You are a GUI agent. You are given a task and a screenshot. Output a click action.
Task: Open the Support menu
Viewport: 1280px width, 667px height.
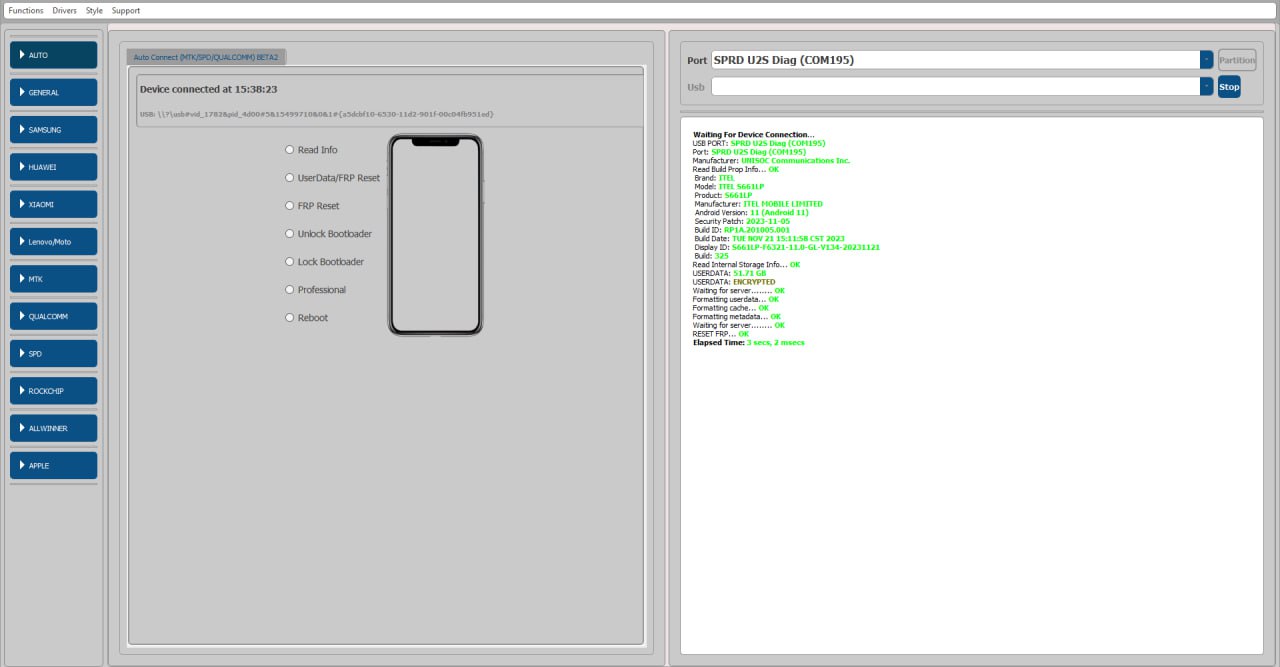point(126,11)
